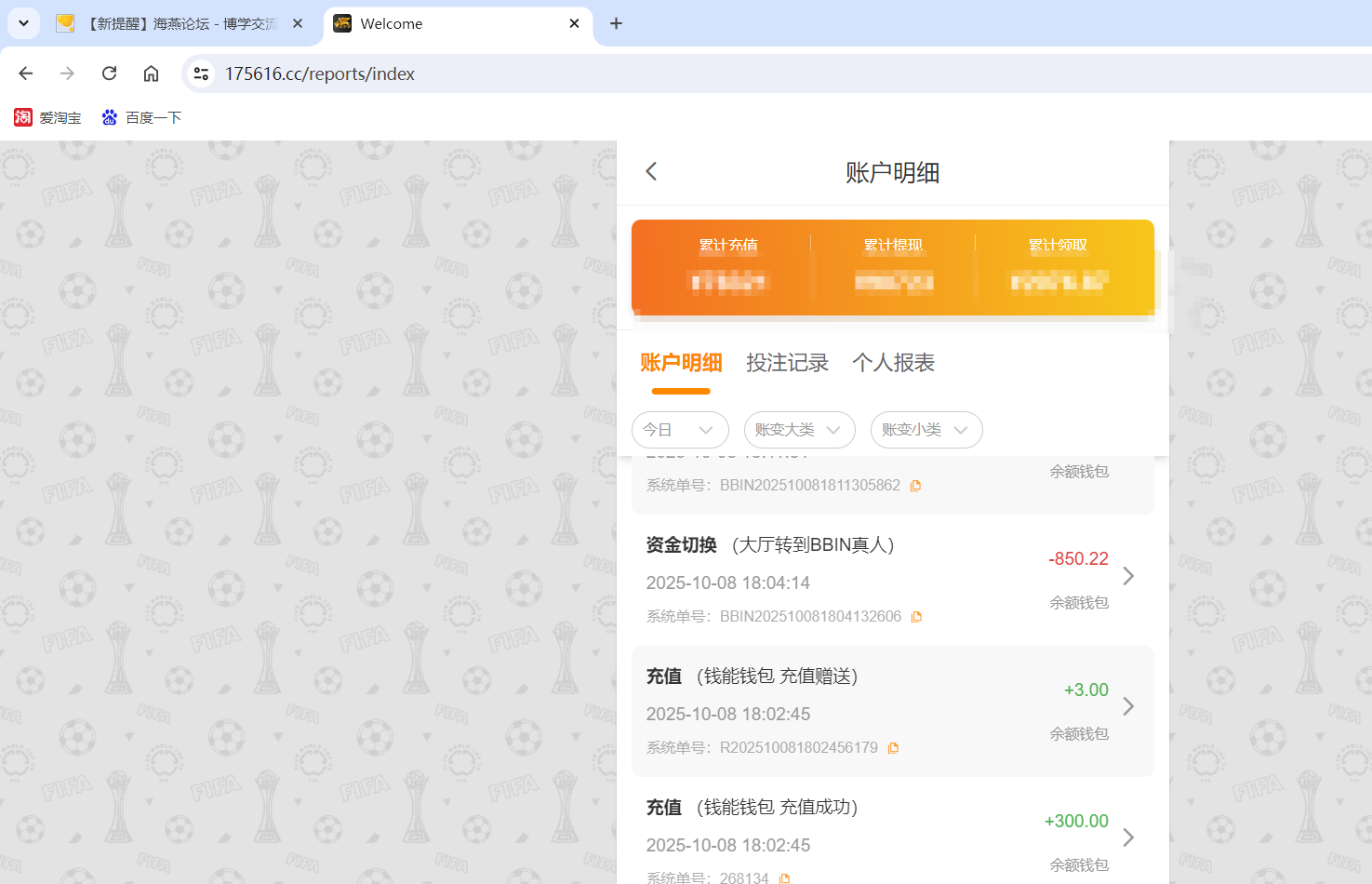Screen dimensions: 1372x884
Task: Click the browser home icon
Action: coord(151,74)
